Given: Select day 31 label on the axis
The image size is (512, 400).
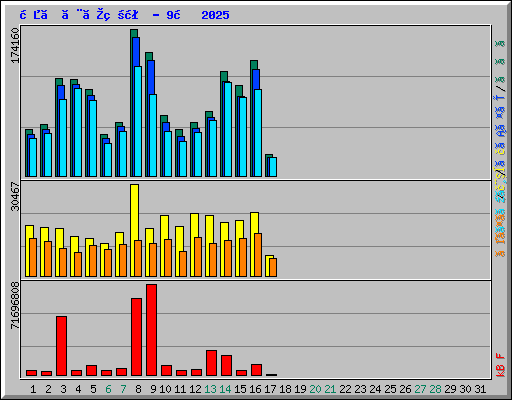Looking at the screenshot, I should 480,389.
